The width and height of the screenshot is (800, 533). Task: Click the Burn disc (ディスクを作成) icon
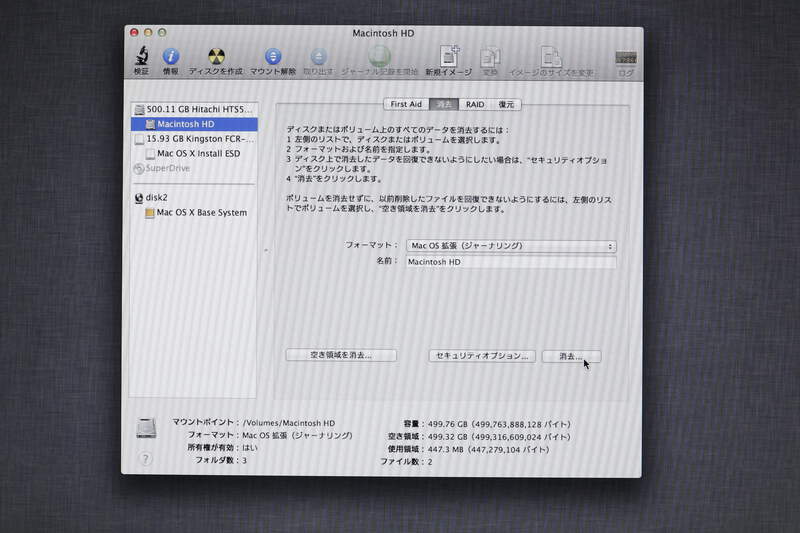pyautogui.click(x=216, y=58)
